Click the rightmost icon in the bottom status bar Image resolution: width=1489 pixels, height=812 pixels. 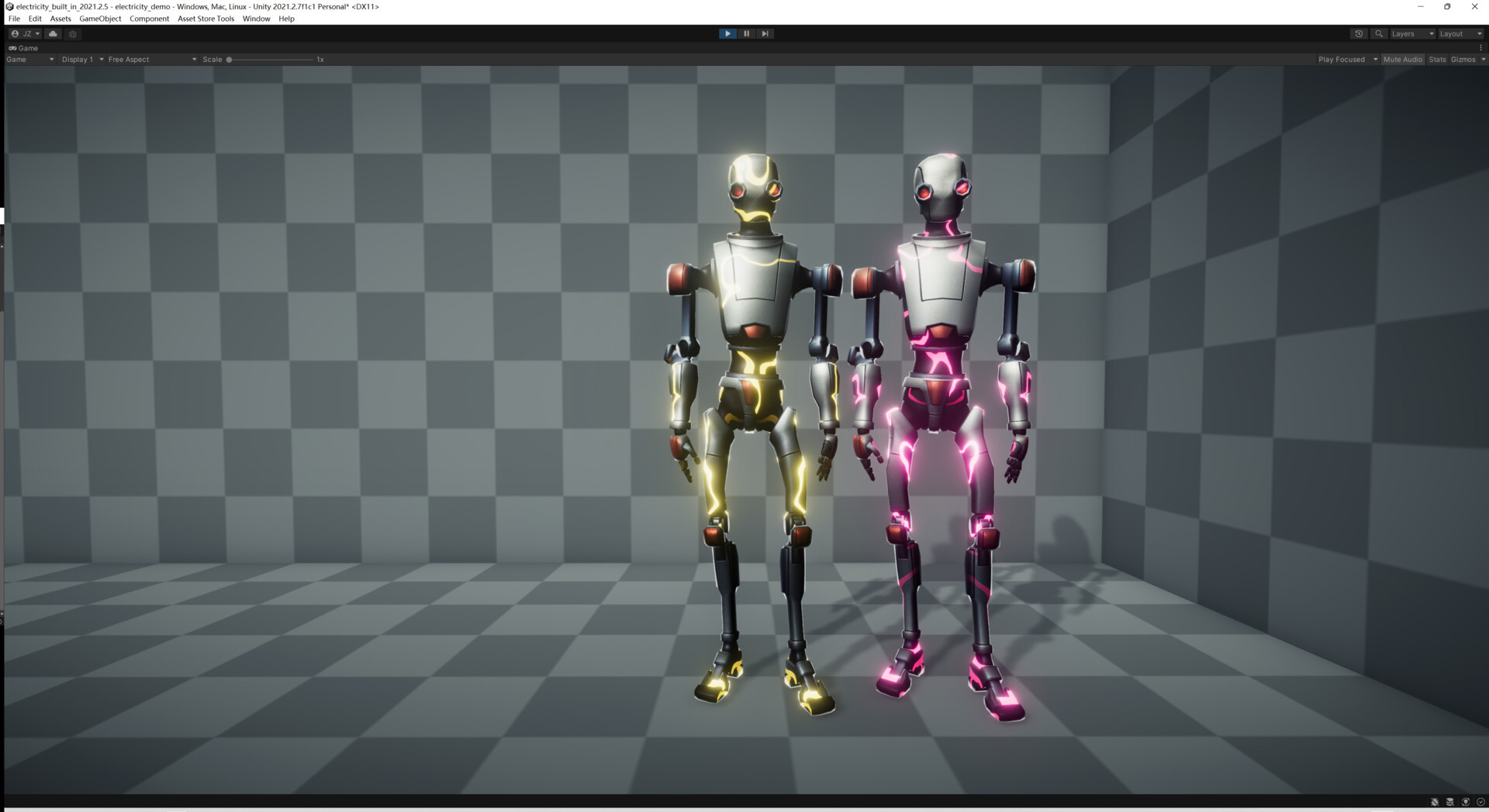(1481, 802)
